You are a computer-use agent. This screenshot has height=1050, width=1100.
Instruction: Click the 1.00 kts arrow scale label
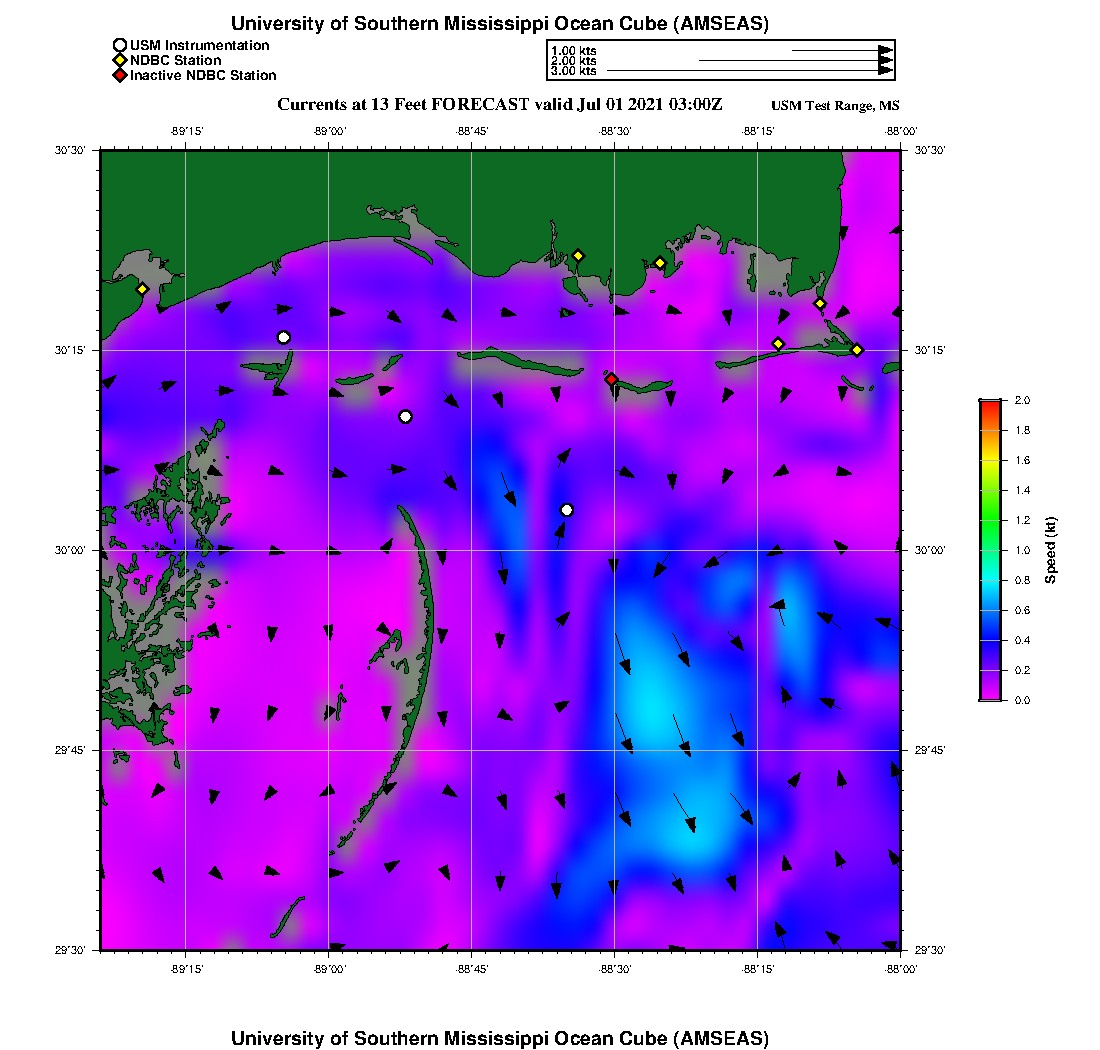573,50
